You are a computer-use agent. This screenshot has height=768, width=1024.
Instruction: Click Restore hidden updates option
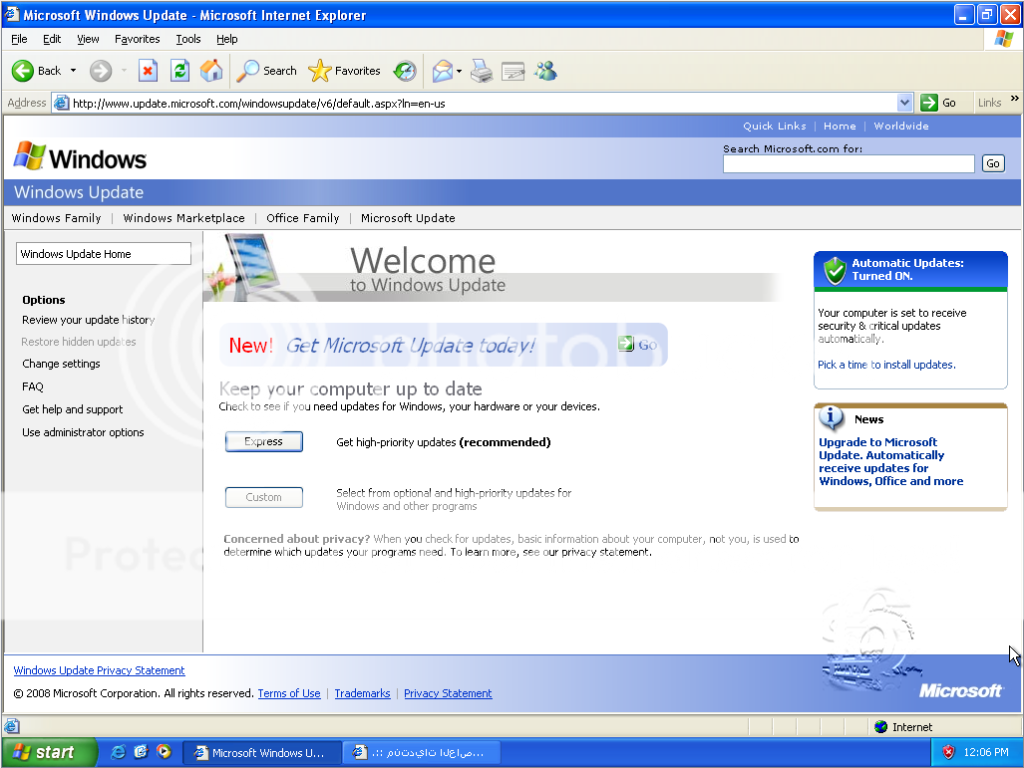[x=78, y=342]
